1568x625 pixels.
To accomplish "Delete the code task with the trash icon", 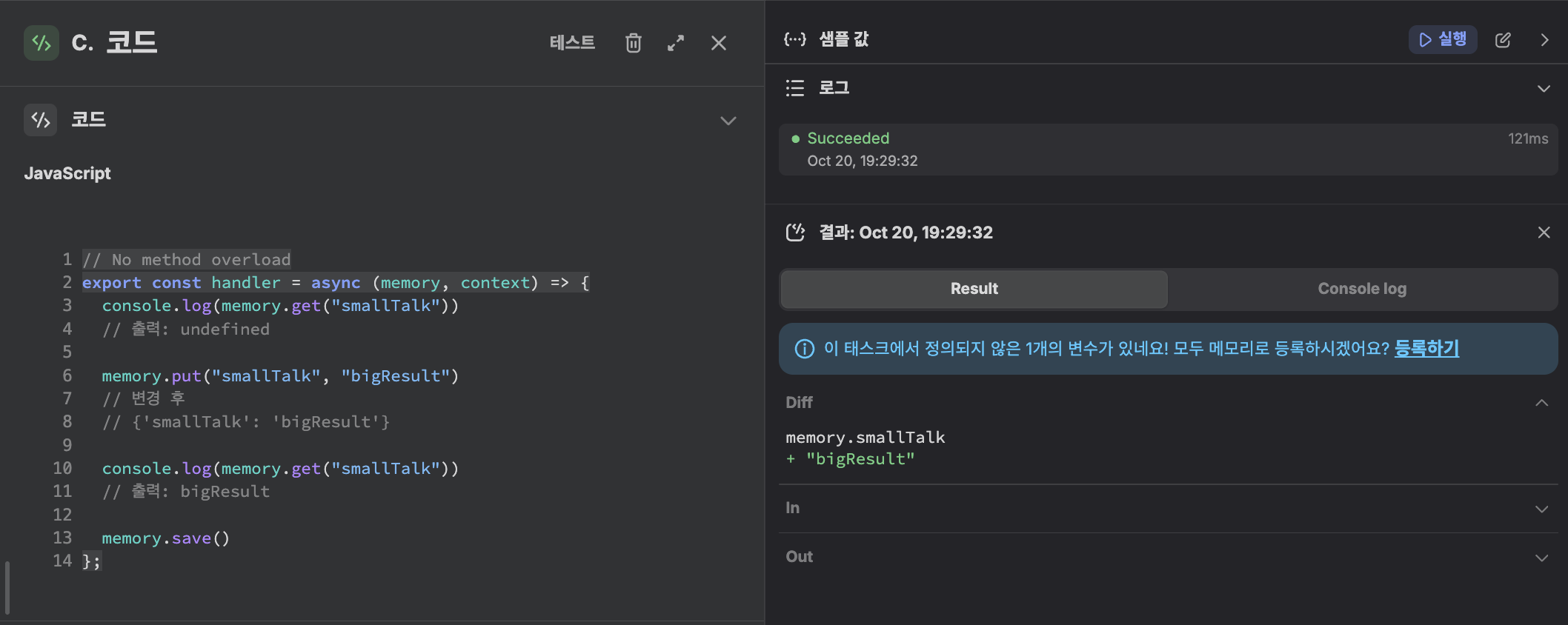I will (x=633, y=43).
